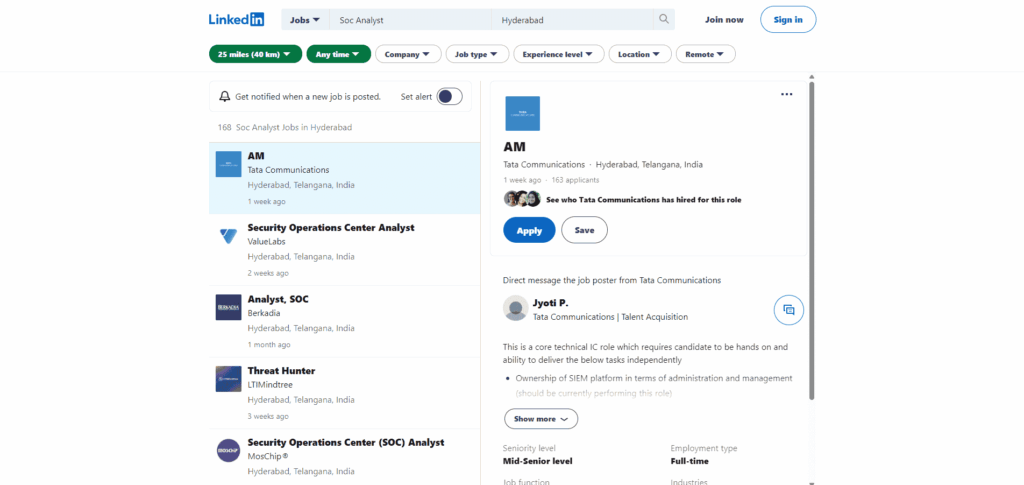Open Security Operations Center Analyst at ValueLabs

(330, 228)
